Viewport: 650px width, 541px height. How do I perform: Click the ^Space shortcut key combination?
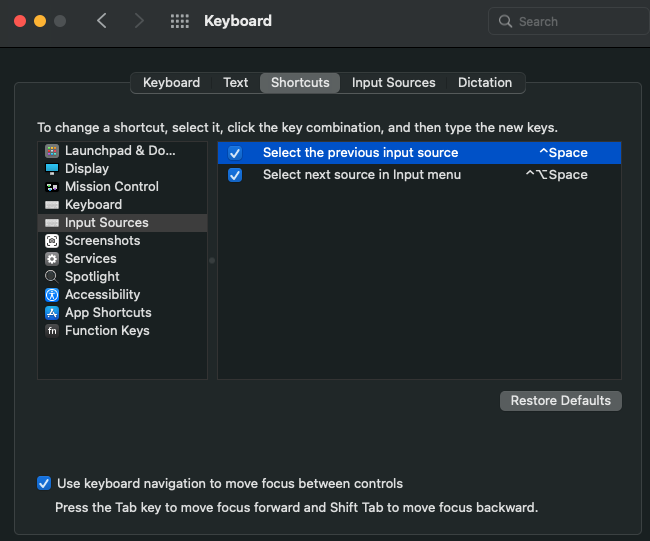coord(563,153)
